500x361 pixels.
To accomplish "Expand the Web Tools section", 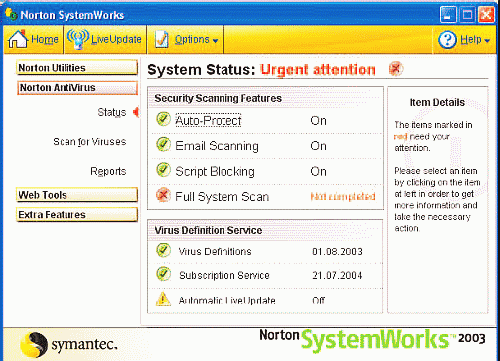I will (77, 195).
